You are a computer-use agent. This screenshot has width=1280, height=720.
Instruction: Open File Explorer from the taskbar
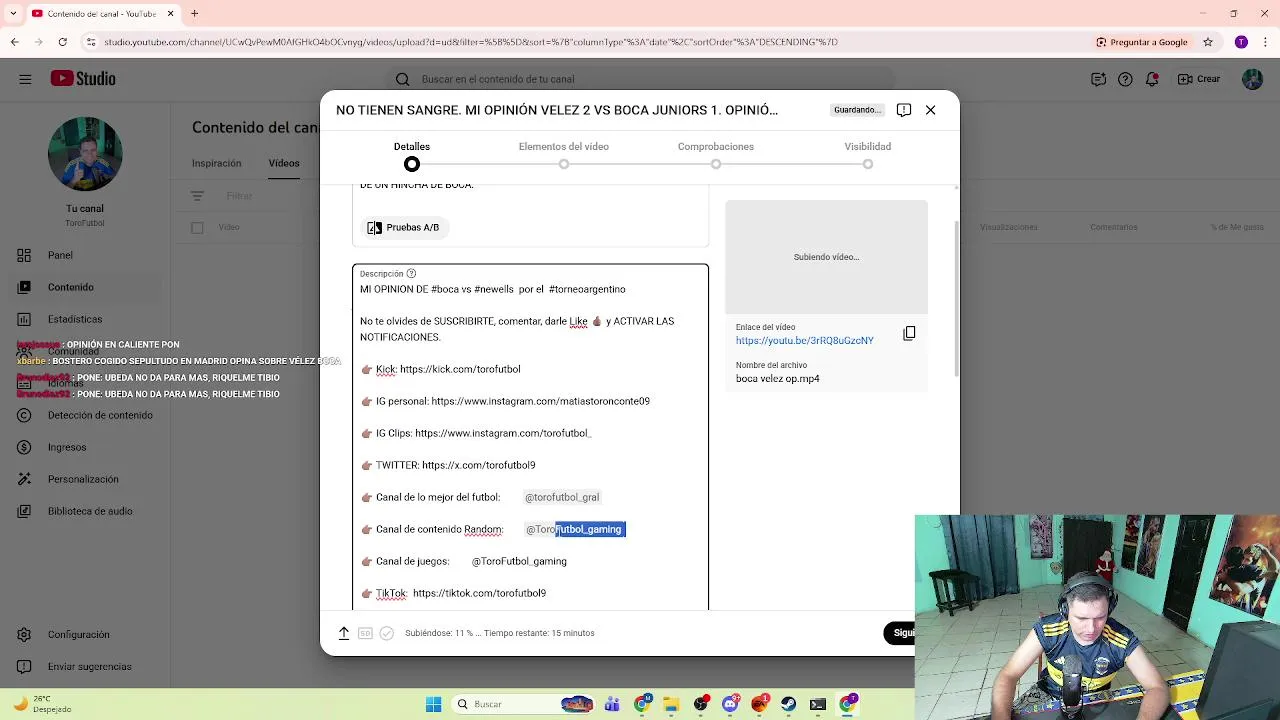coord(671,704)
